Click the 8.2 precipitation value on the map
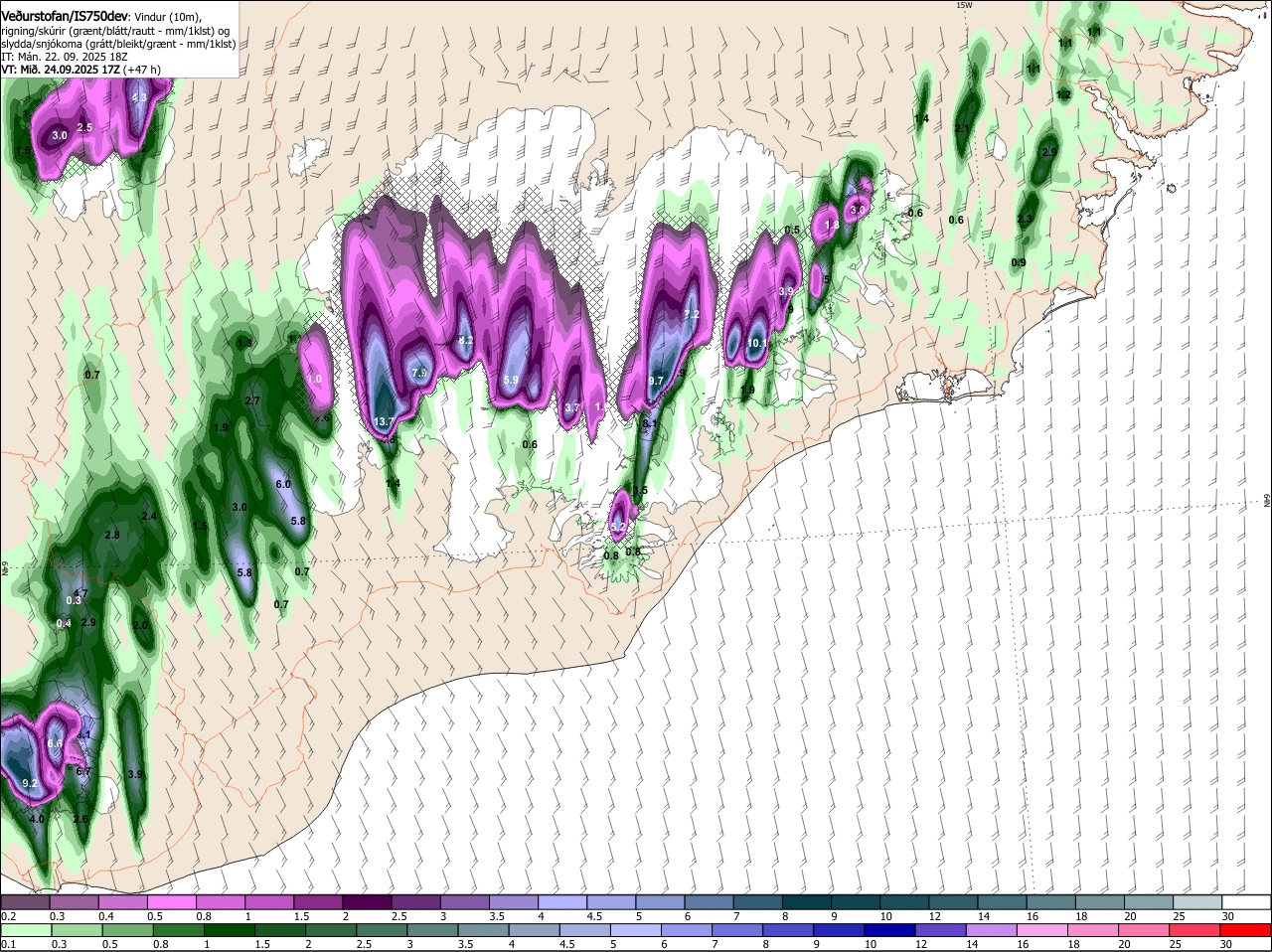 [465, 341]
